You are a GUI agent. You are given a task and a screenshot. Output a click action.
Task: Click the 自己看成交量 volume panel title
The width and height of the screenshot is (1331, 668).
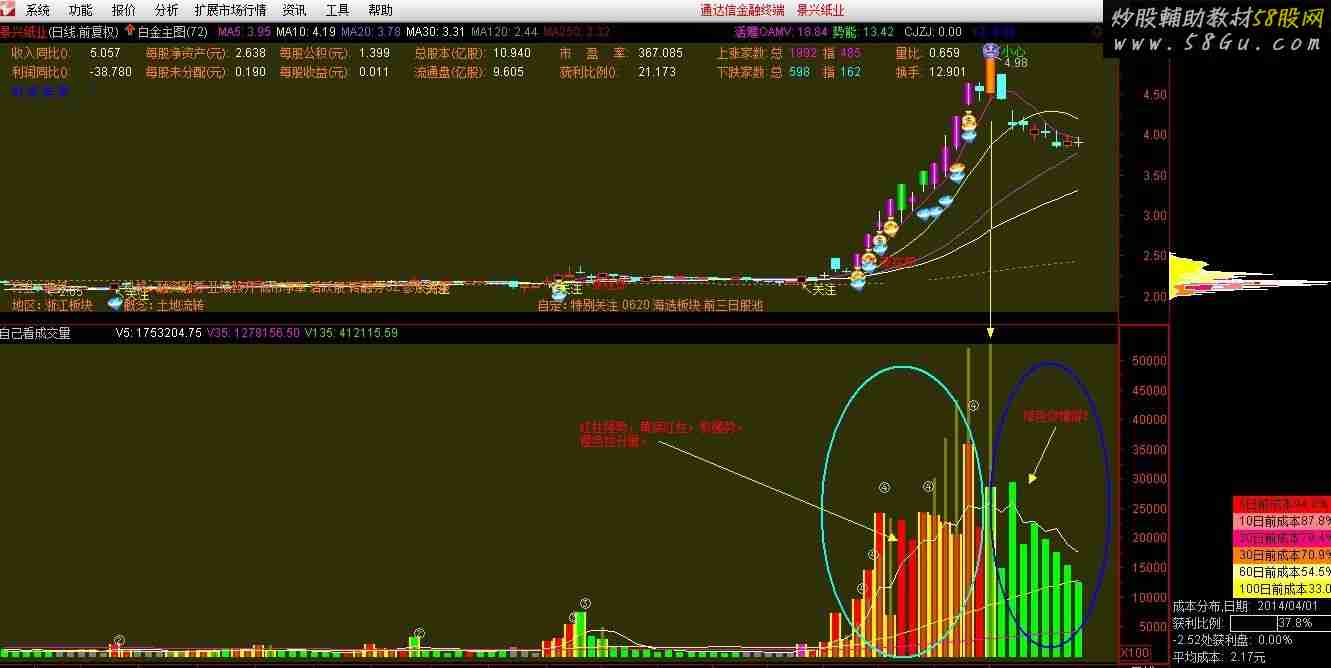click(36, 333)
